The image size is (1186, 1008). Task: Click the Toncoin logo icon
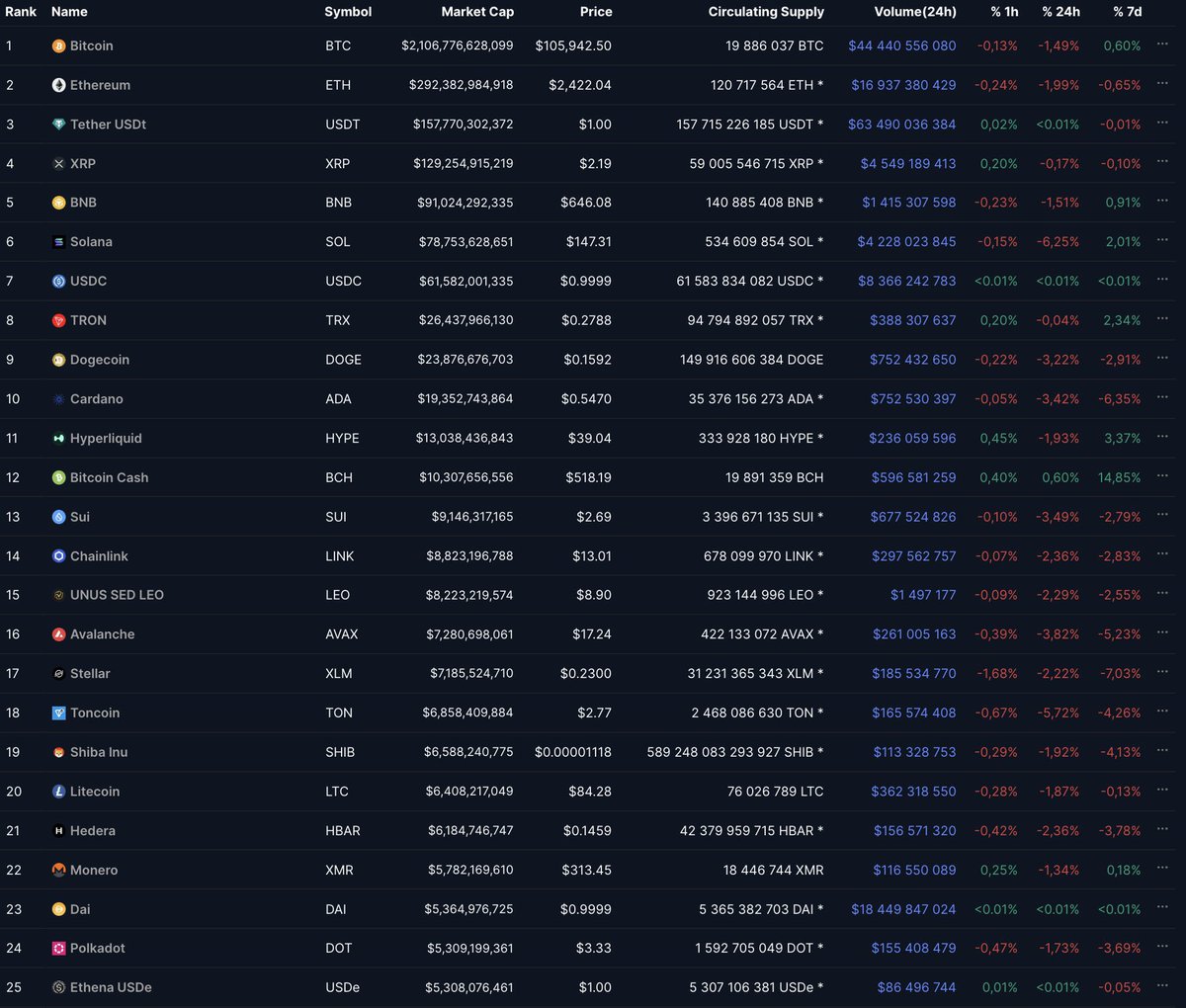click(58, 713)
